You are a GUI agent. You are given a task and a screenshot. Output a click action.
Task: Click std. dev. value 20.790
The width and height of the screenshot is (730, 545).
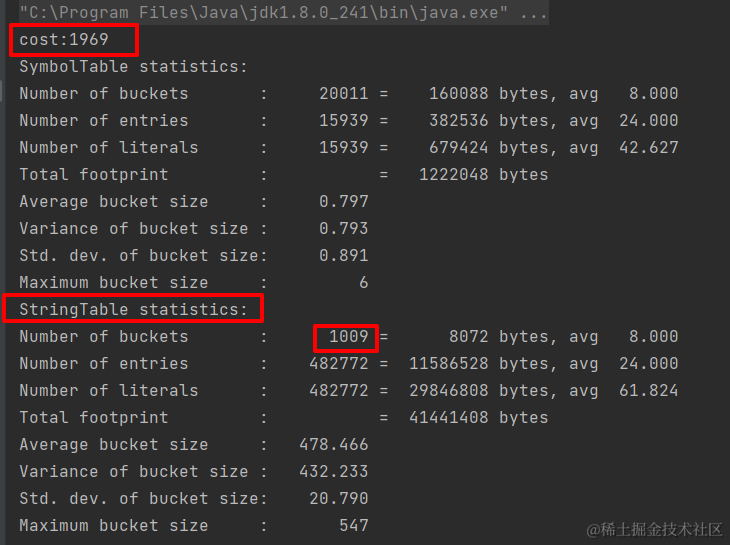point(339,498)
